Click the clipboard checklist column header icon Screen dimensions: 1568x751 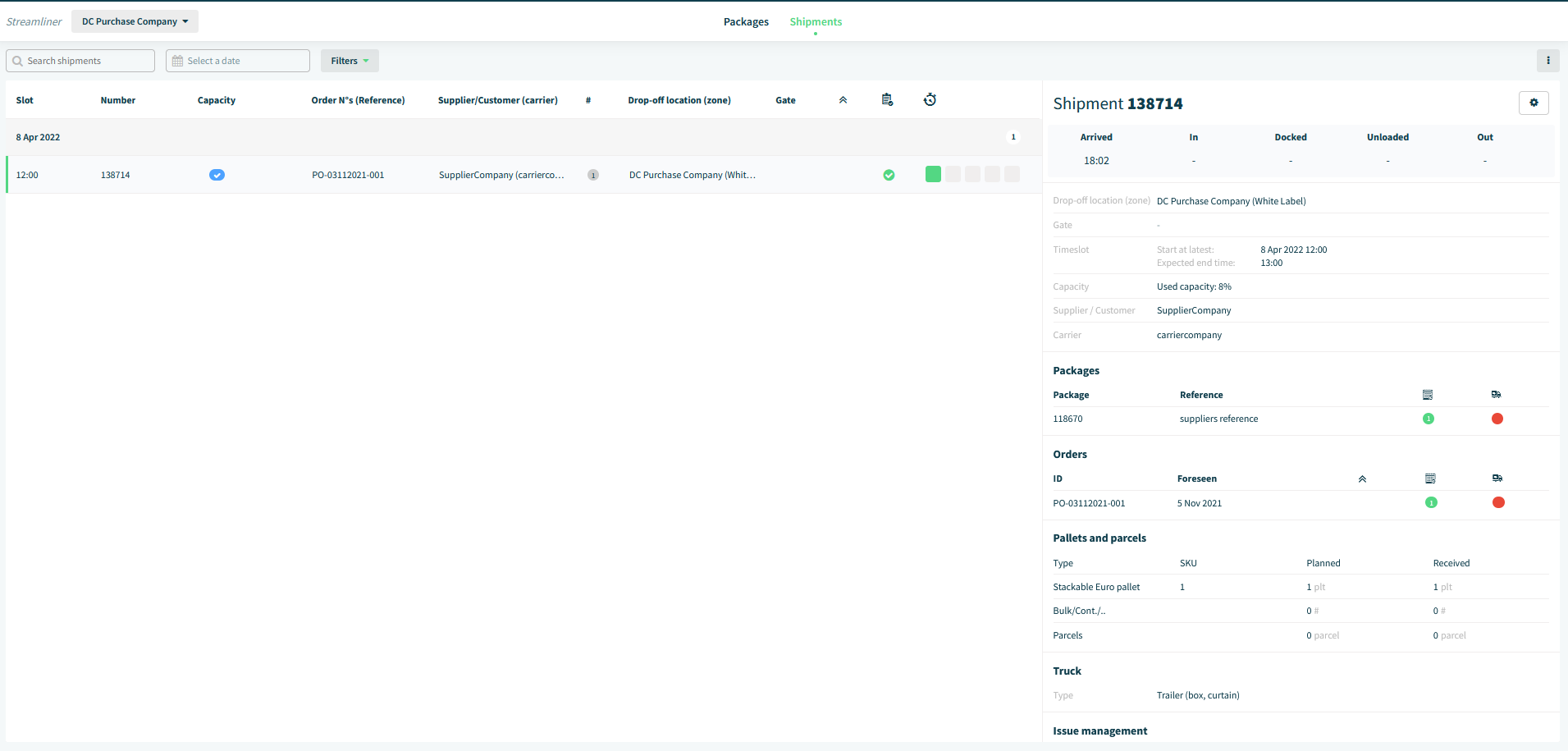[x=887, y=99]
